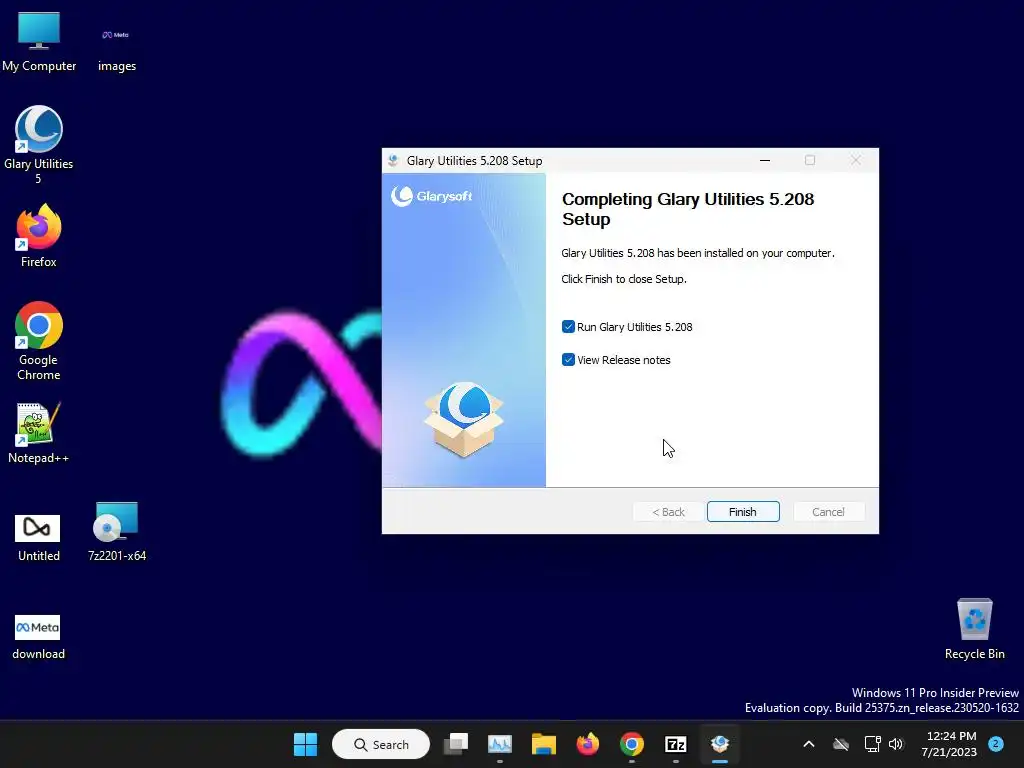Open 7-Zip from the taskbar
The width and height of the screenshot is (1024, 768).
tap(675, 744)
